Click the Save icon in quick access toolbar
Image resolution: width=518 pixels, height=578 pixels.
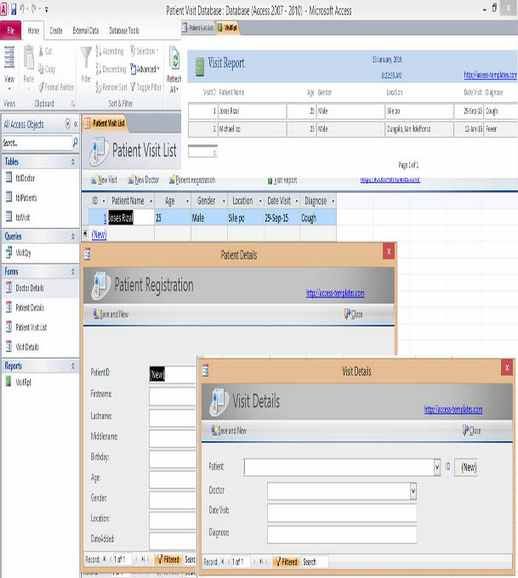pos(13,10)
